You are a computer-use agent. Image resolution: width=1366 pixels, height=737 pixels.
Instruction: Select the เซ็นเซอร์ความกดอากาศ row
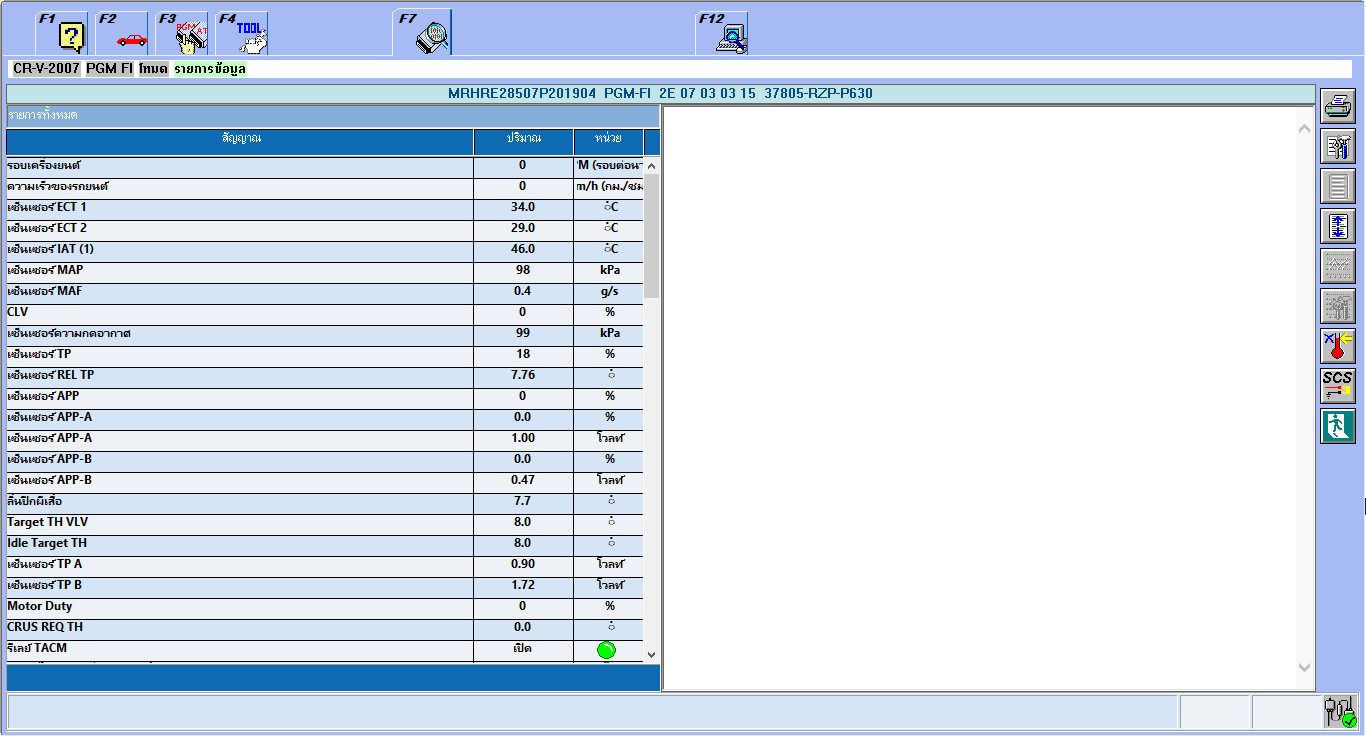pos(326,334)
